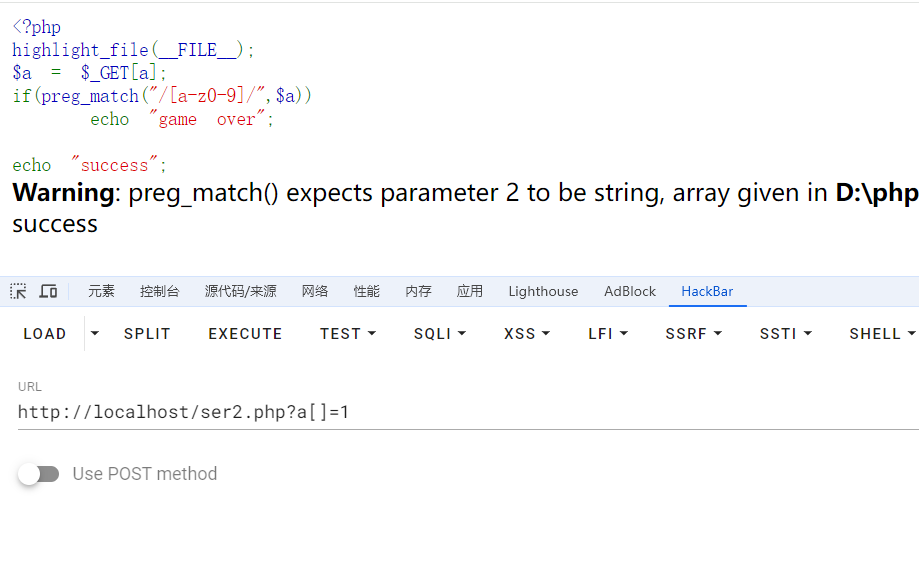Click the inspect element picker icon
919x585 pixels.
click(19, 291)
